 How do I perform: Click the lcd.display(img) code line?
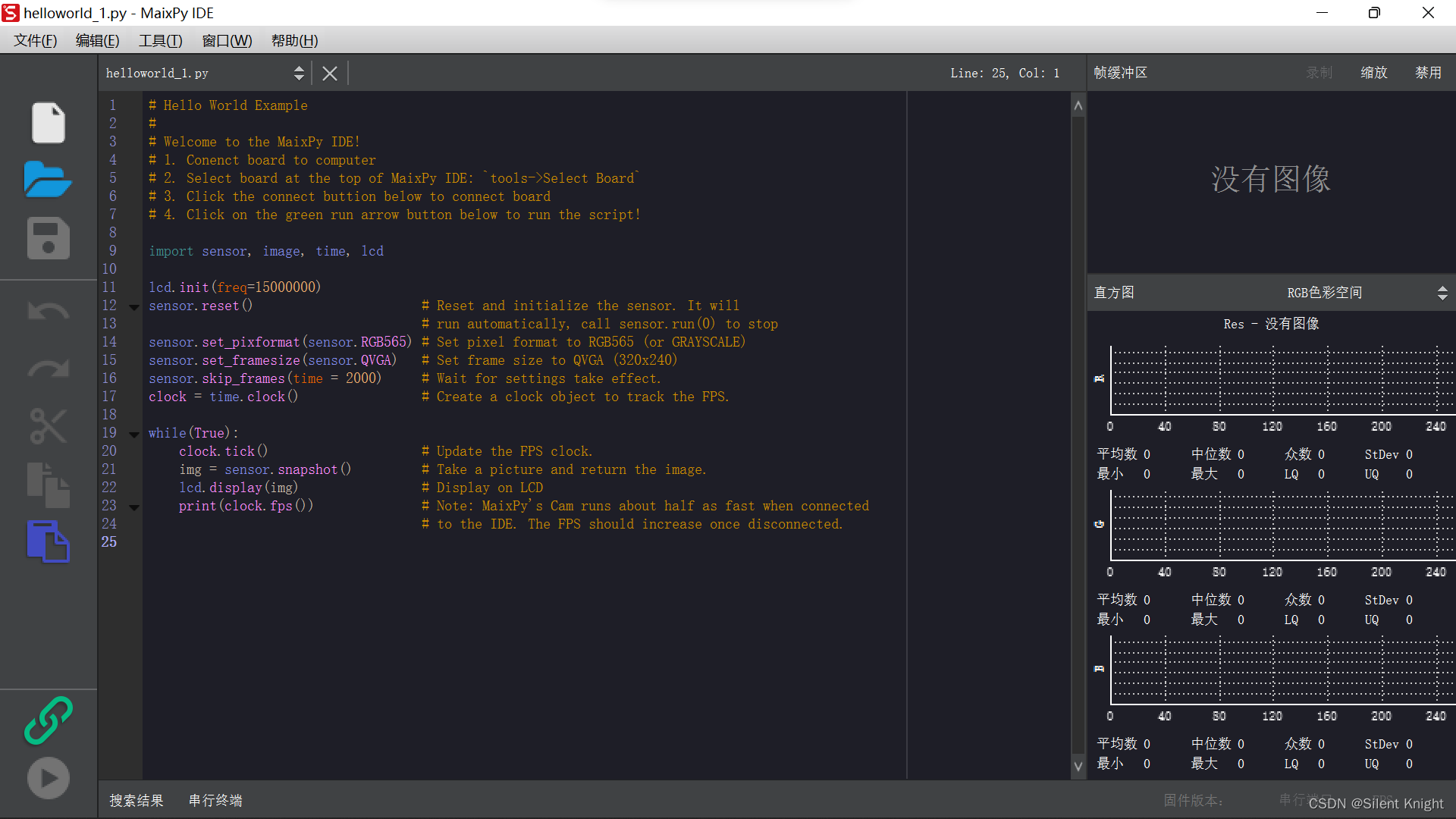[239, 488]
